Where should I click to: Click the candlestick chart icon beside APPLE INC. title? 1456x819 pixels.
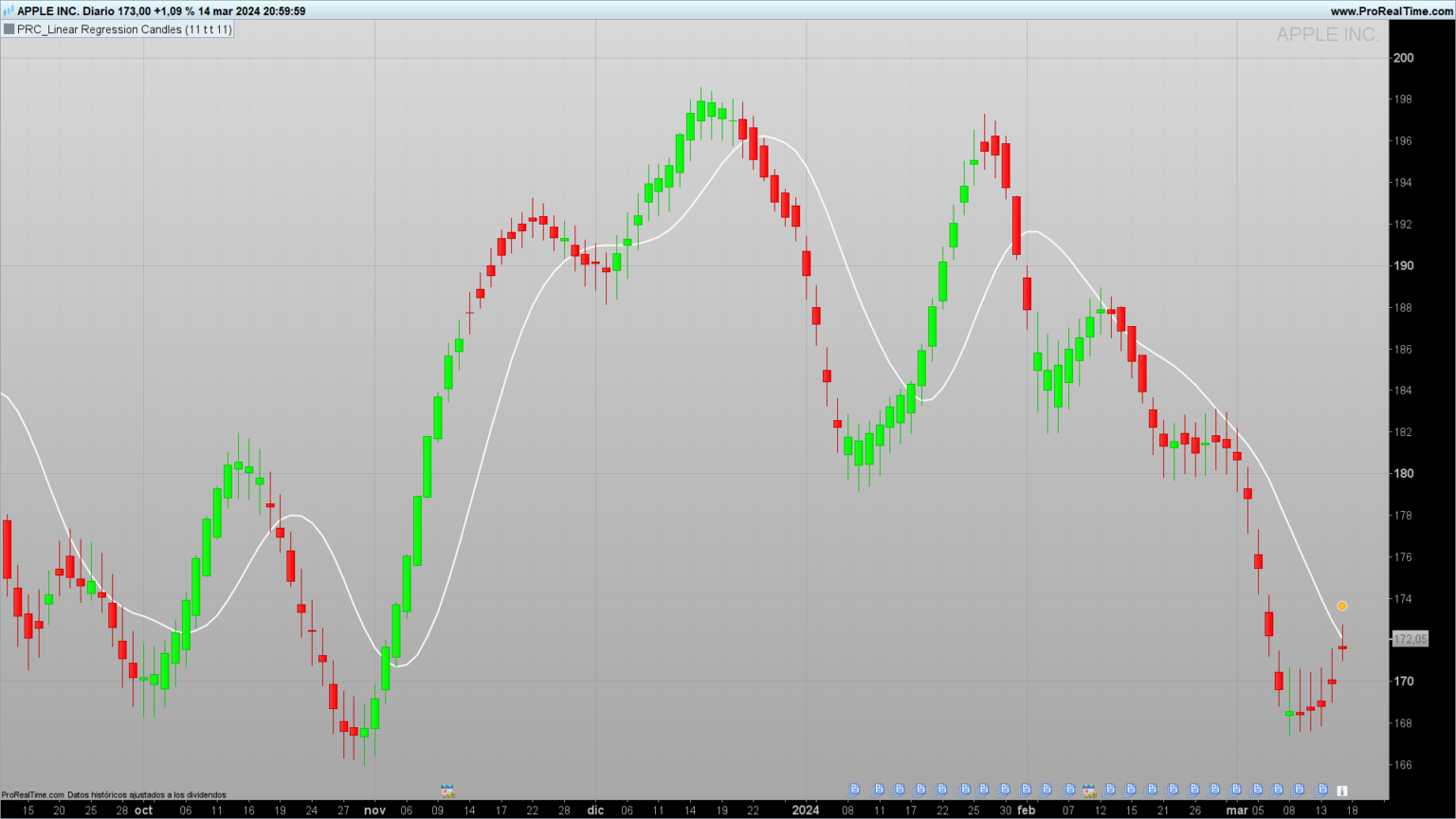click(x=9, y=11)
